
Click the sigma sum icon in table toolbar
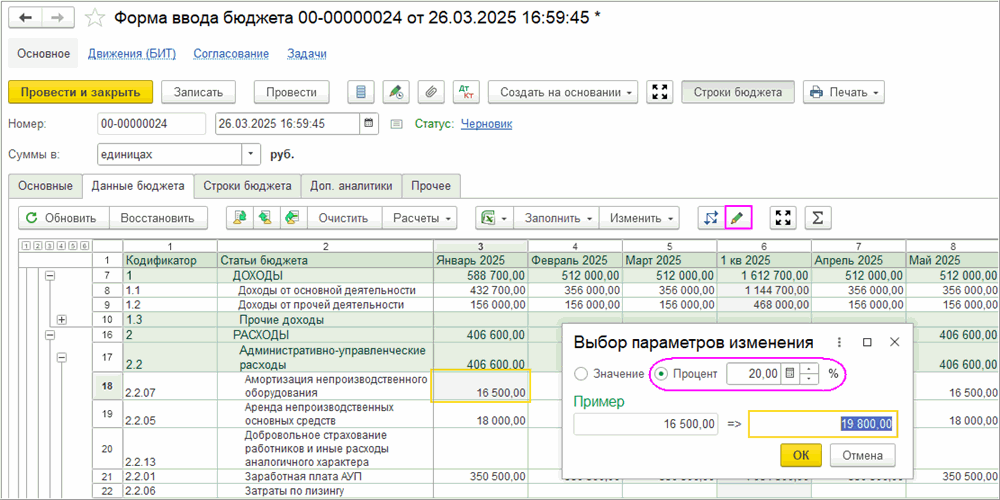pyautogui.click(x=818, y=217)
